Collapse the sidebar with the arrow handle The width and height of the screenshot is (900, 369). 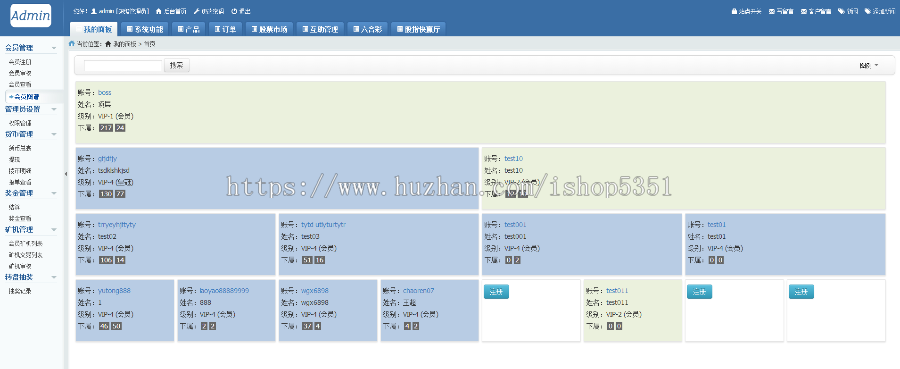65,173
